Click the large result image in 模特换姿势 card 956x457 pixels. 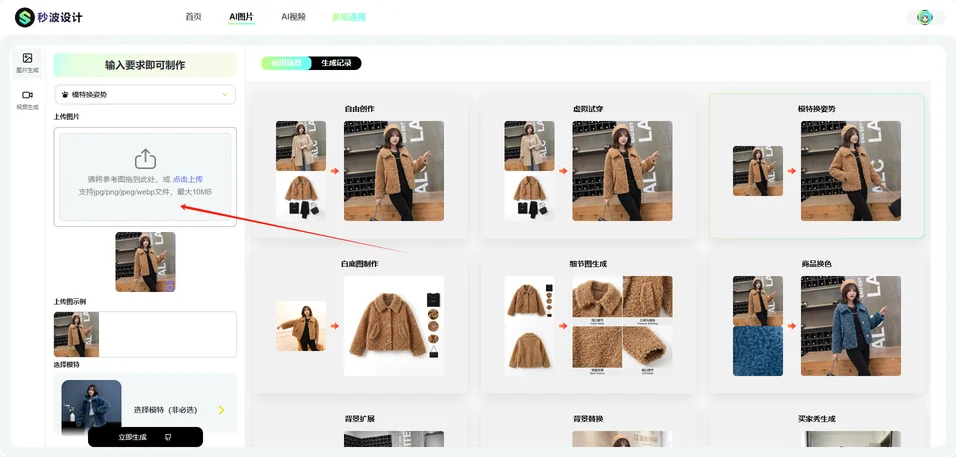[x=851, y=171]
